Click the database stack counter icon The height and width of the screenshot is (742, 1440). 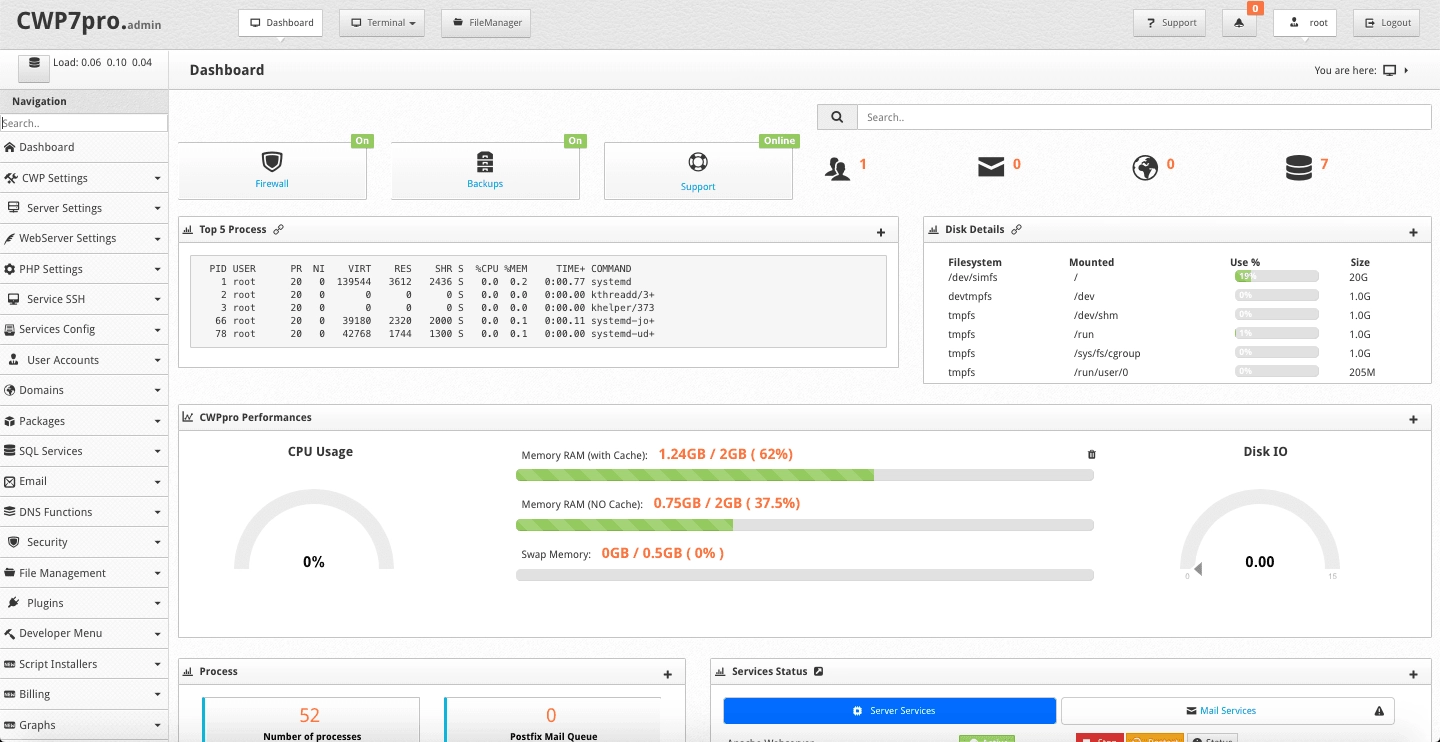pos(1299,168)
